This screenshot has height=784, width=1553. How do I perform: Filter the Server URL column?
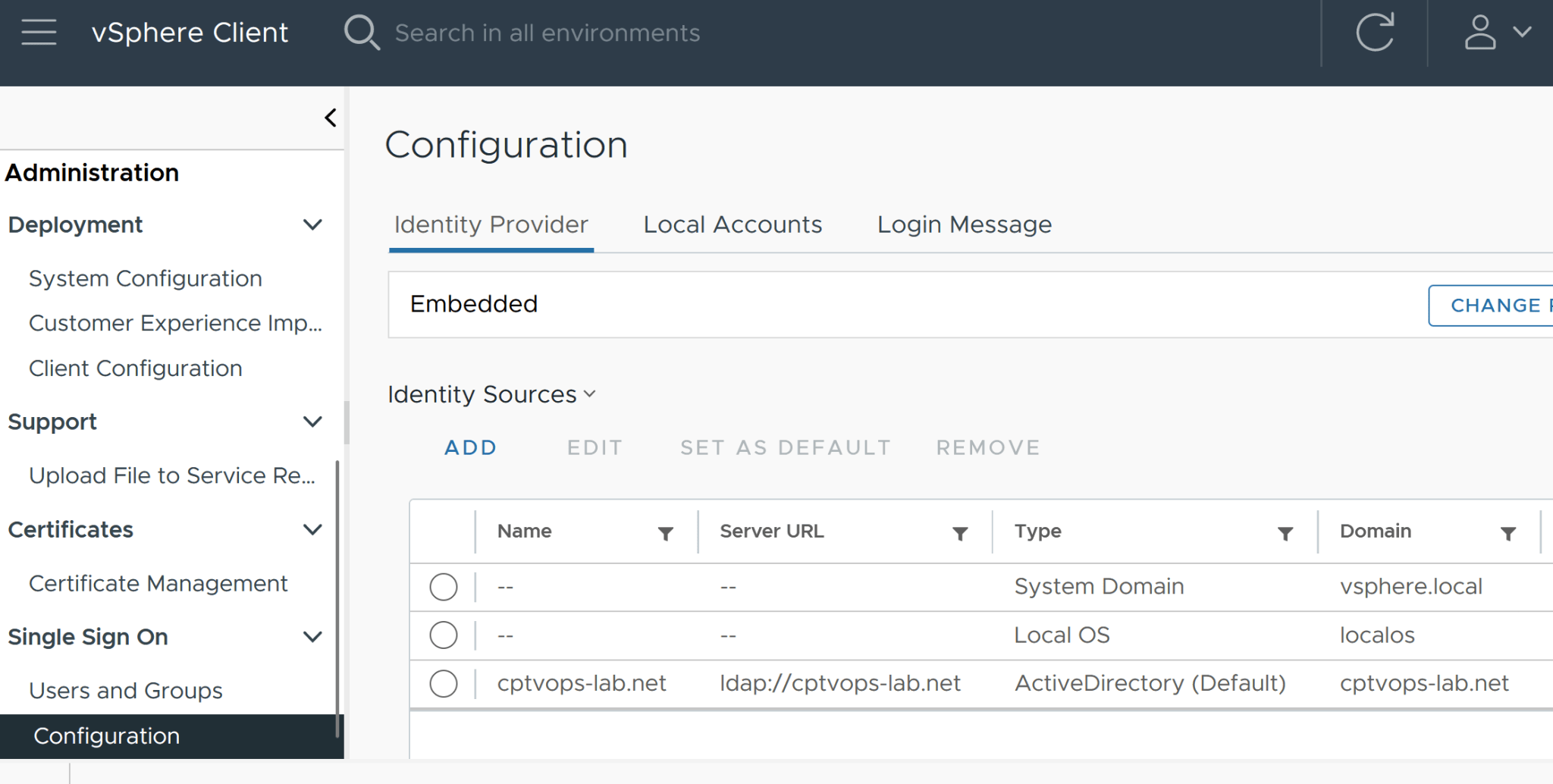coord(960,533)
